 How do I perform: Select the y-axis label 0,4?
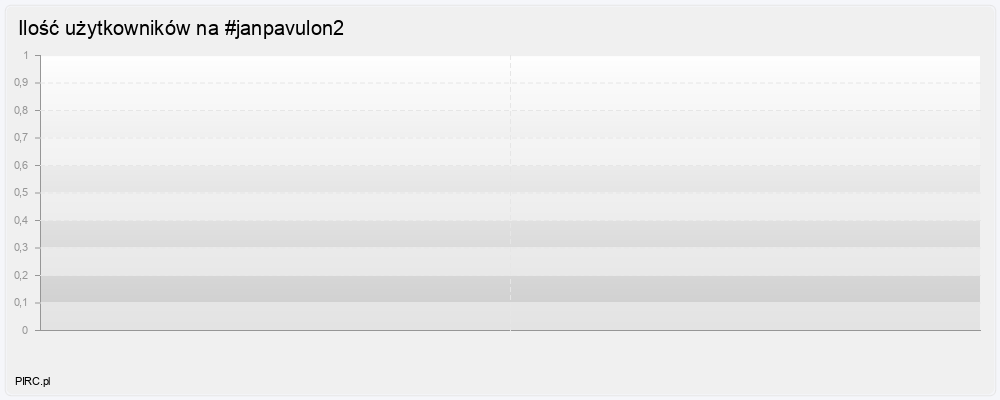tap(22, 220)
